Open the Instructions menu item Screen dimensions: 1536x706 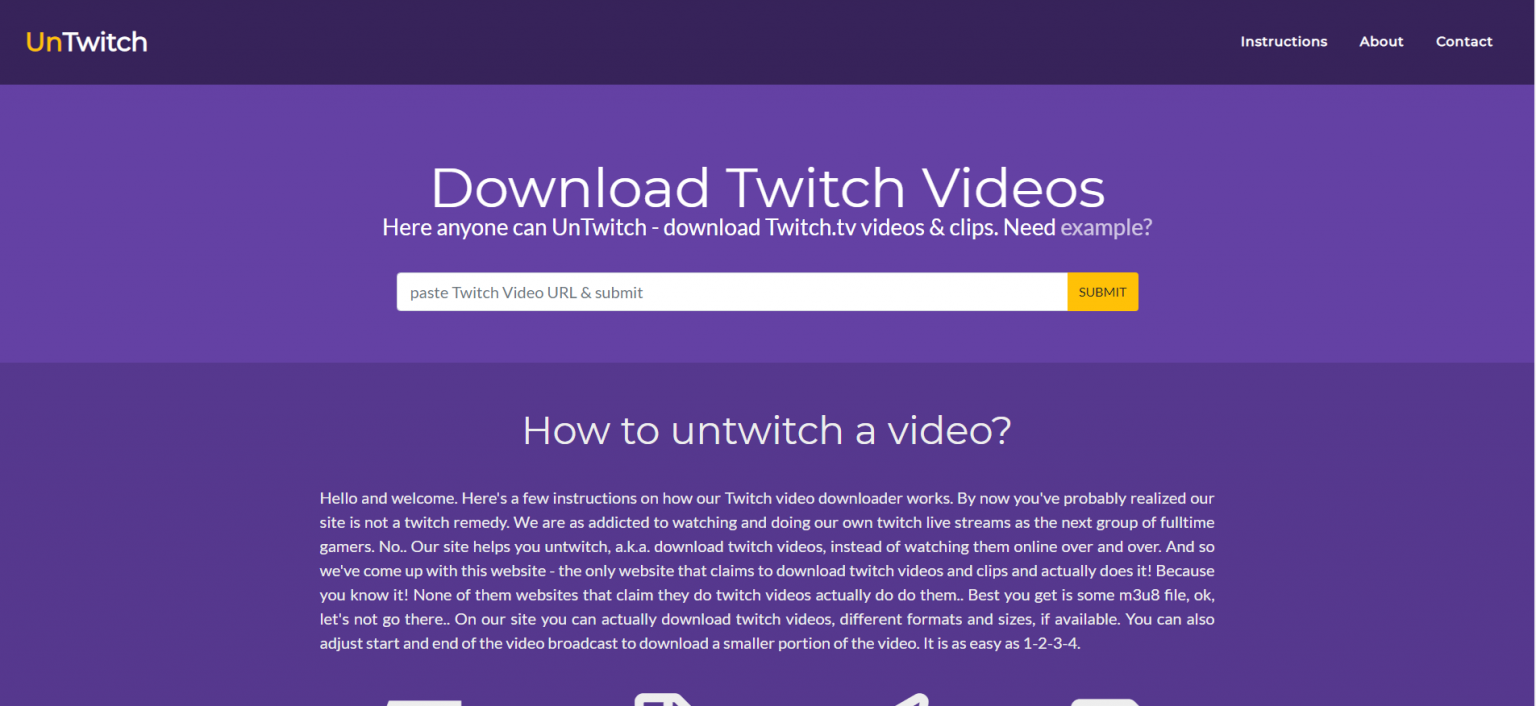(x=1283, y=42)
